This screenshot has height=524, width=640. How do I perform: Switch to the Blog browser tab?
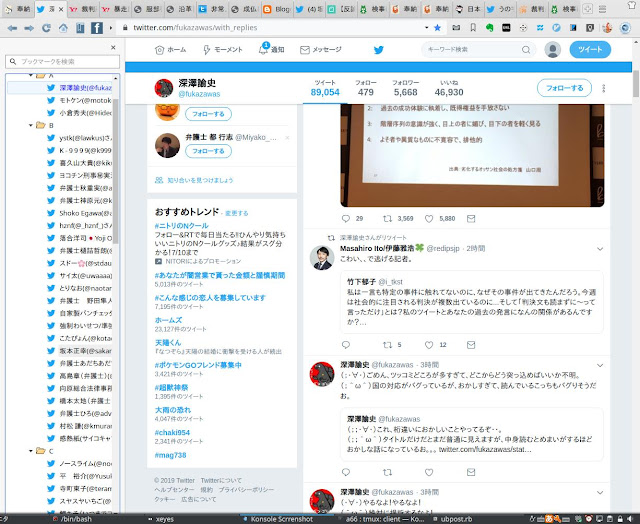pos(277,9)
